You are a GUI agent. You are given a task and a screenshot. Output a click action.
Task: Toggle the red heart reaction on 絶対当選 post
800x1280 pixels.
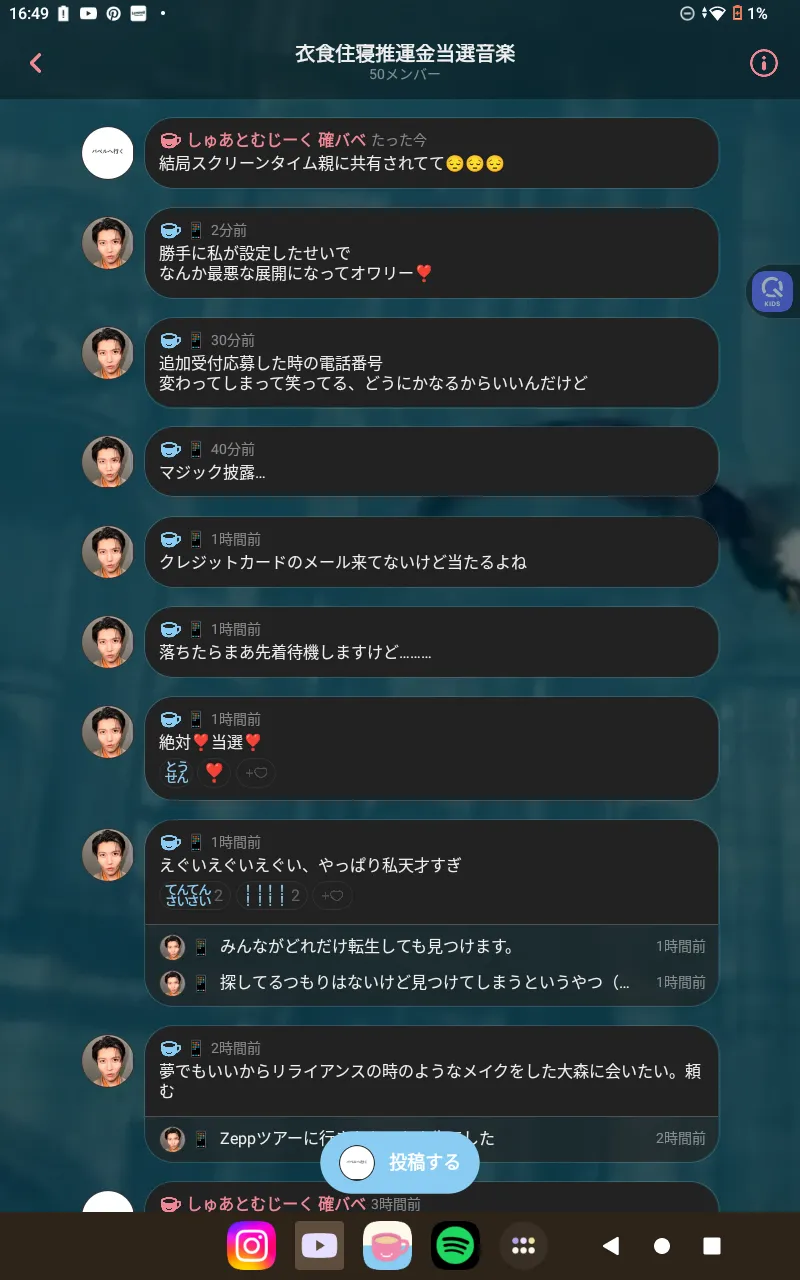213,773
